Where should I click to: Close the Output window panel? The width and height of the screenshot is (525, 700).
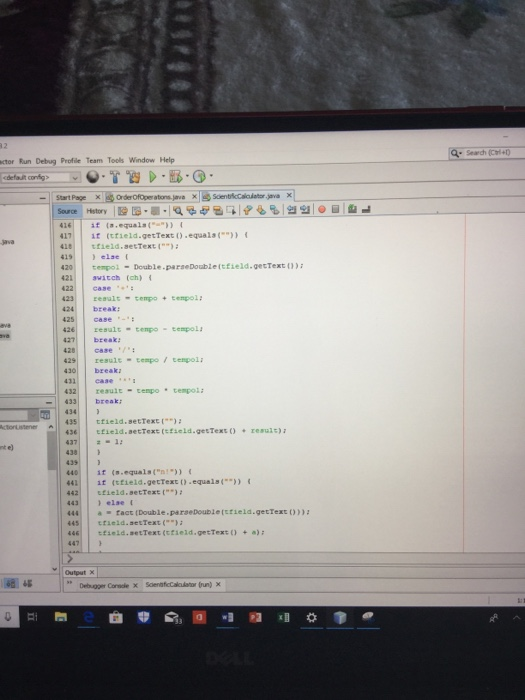tap(92, 572)
